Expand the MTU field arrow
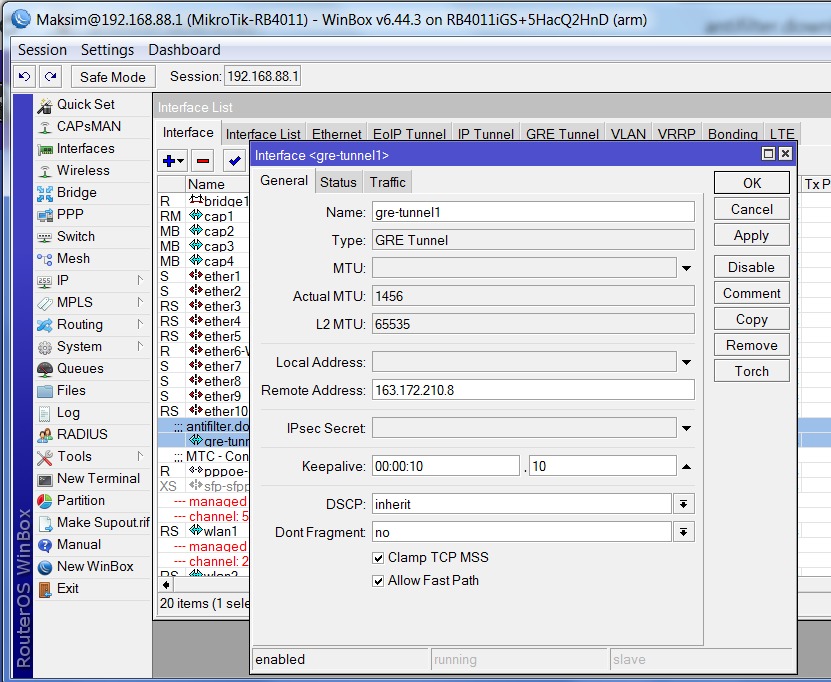 coord(686,268)
